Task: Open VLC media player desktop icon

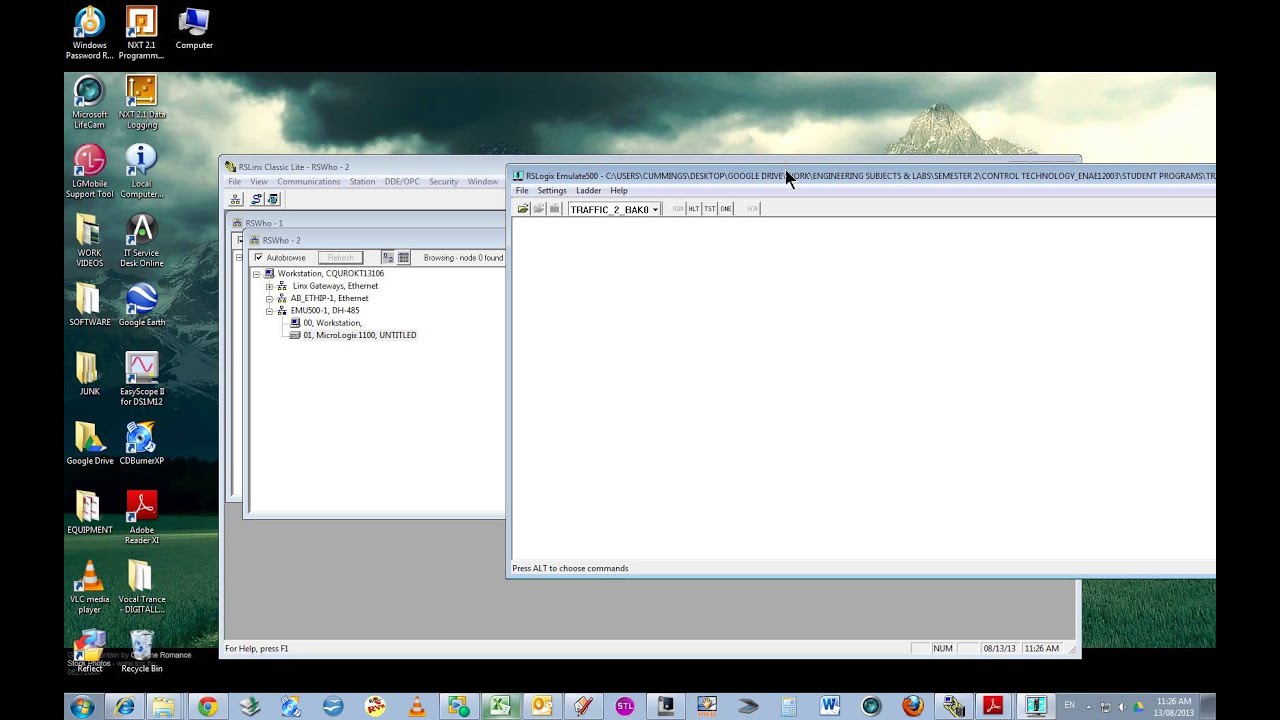Action: (89, 587)
